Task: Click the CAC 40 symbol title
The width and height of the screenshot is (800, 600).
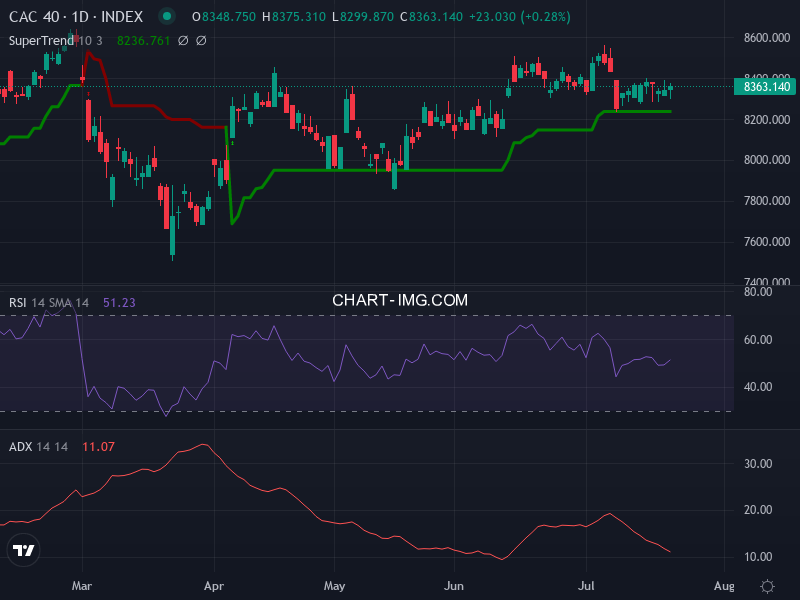Action: (x=34, y=17)
